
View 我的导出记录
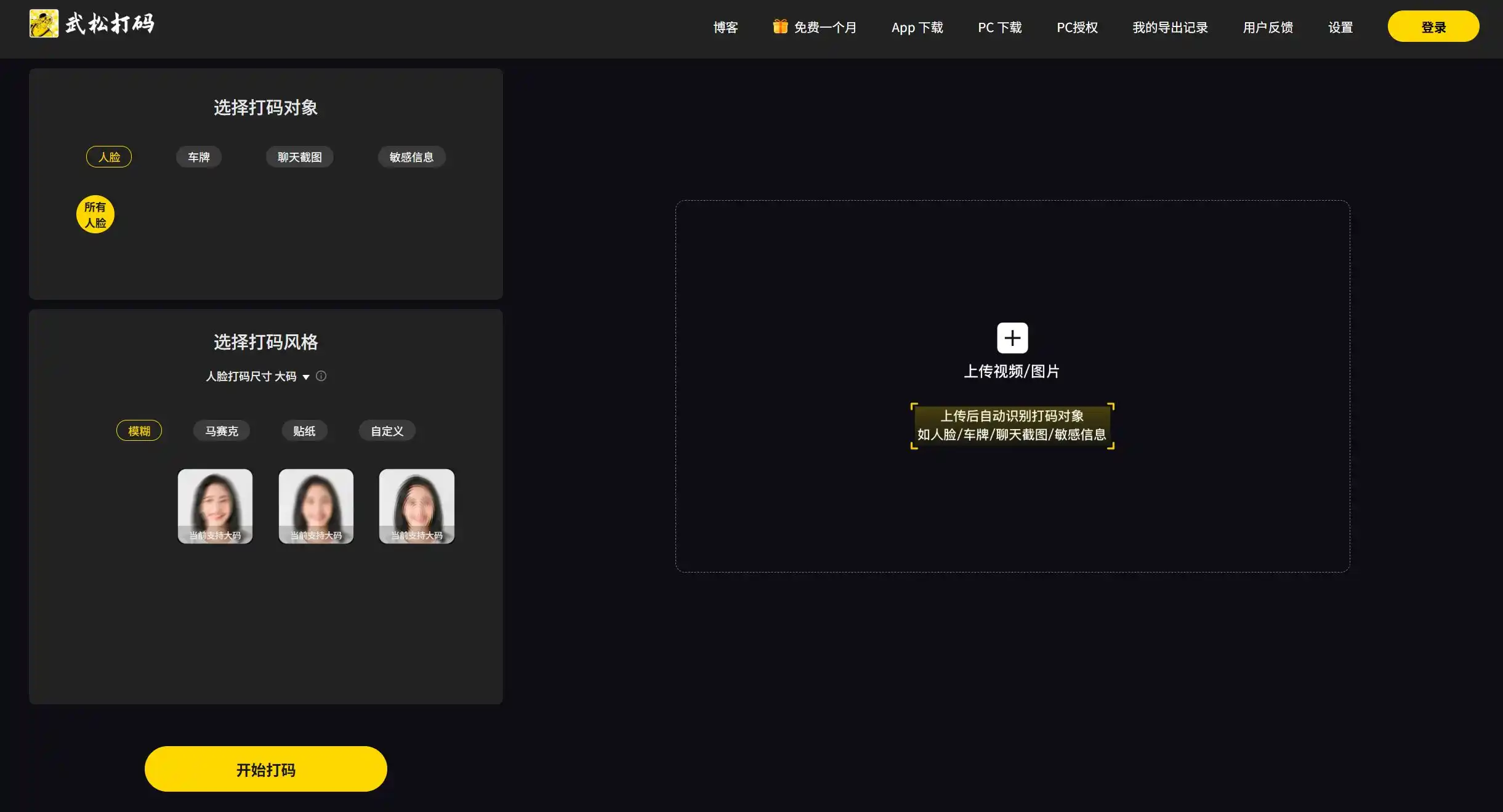1170,27
